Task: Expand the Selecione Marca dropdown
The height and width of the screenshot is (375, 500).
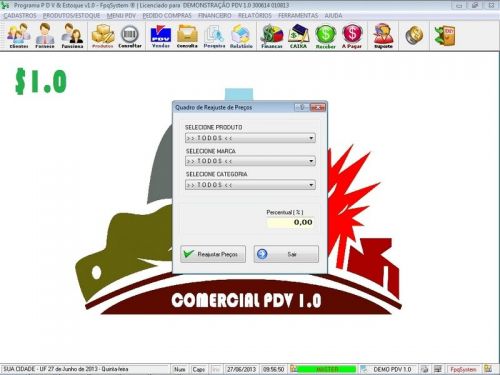Action: click(x=311, y=161)
